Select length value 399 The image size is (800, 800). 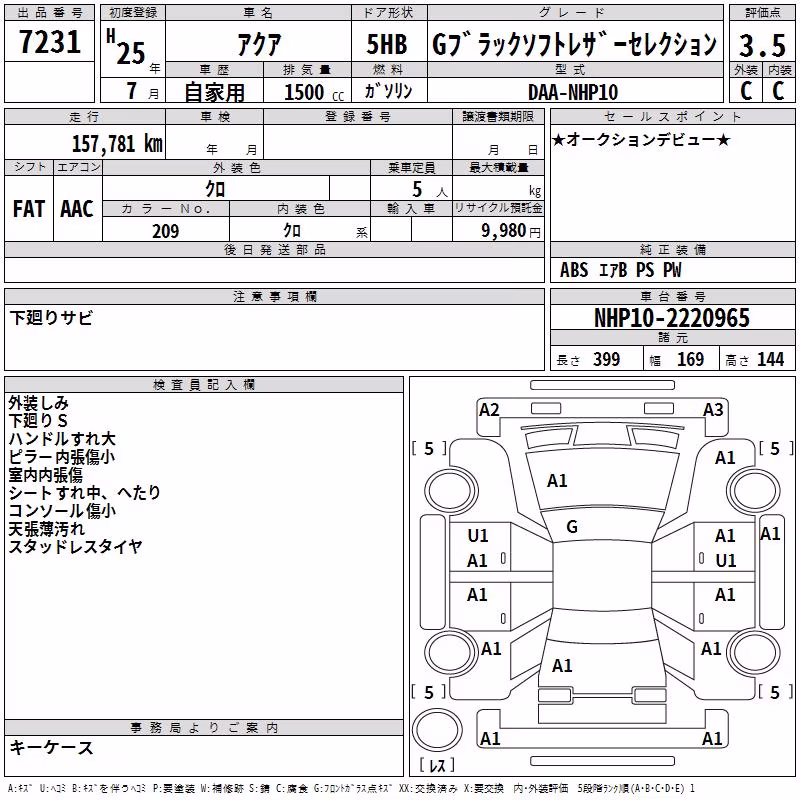click(x=606, y=359)
